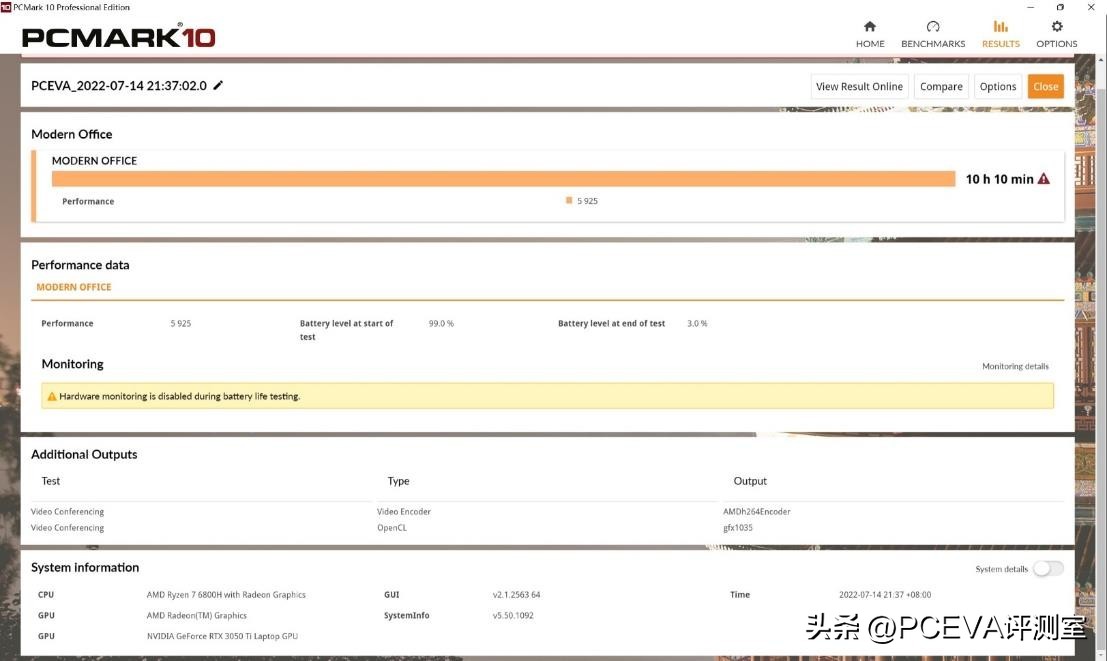Click the result name PCEVA_2022-07-14 21:37:02.0
Viewport: 1107px width, 661px height.
click(119, 85)
